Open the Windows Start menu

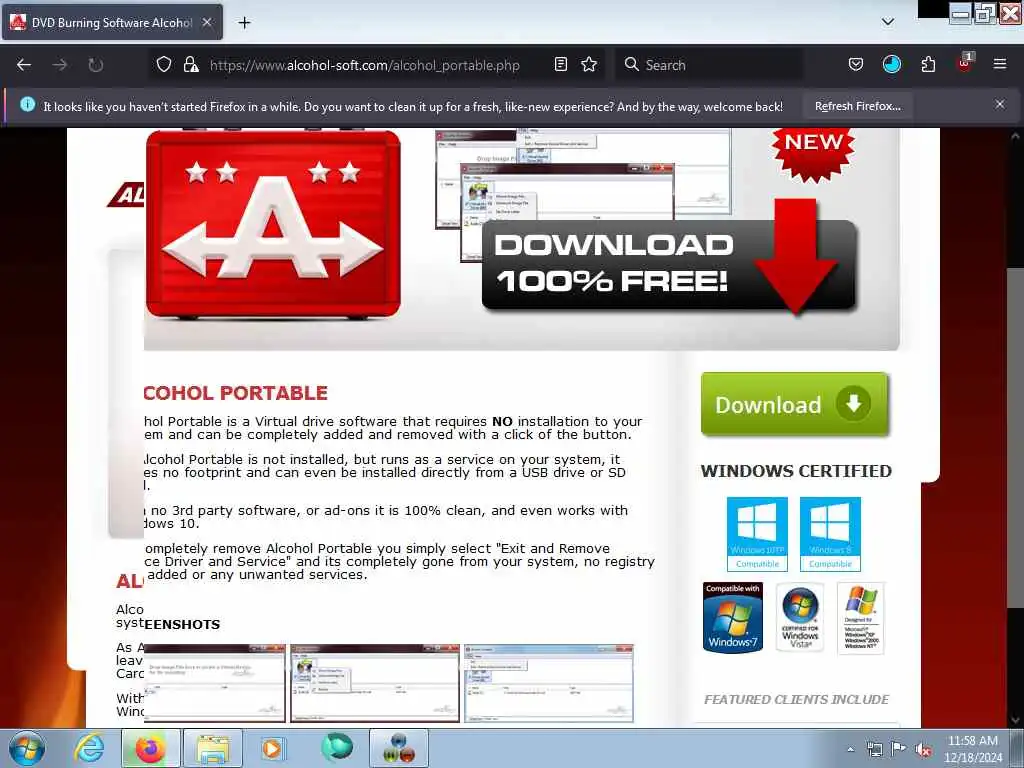[x=27, y=748]
